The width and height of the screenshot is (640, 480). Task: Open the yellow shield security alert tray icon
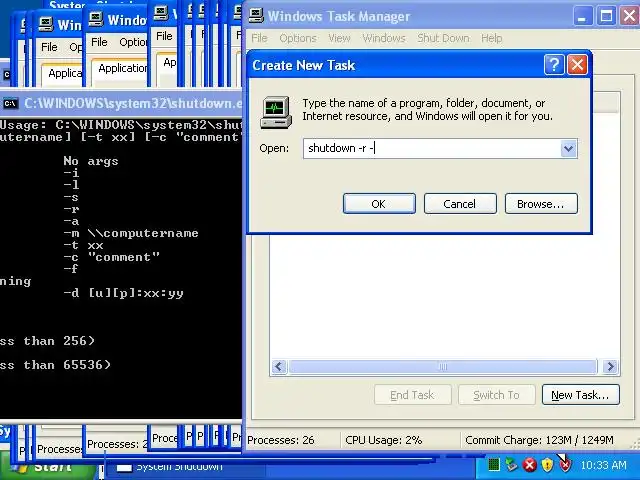click(547, 464)
